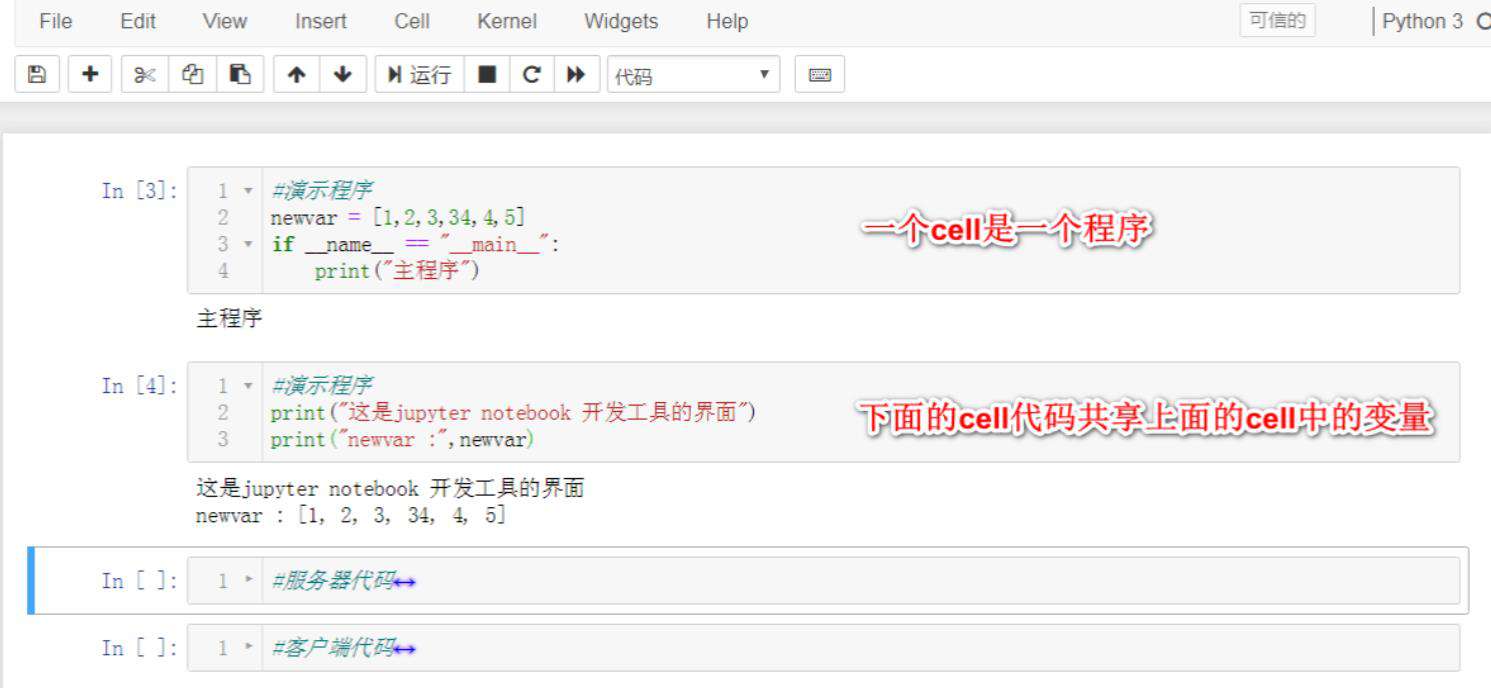Collapse fold arrow at line 1 of In [3]
1491x688 pixels.
coord(249,190)
